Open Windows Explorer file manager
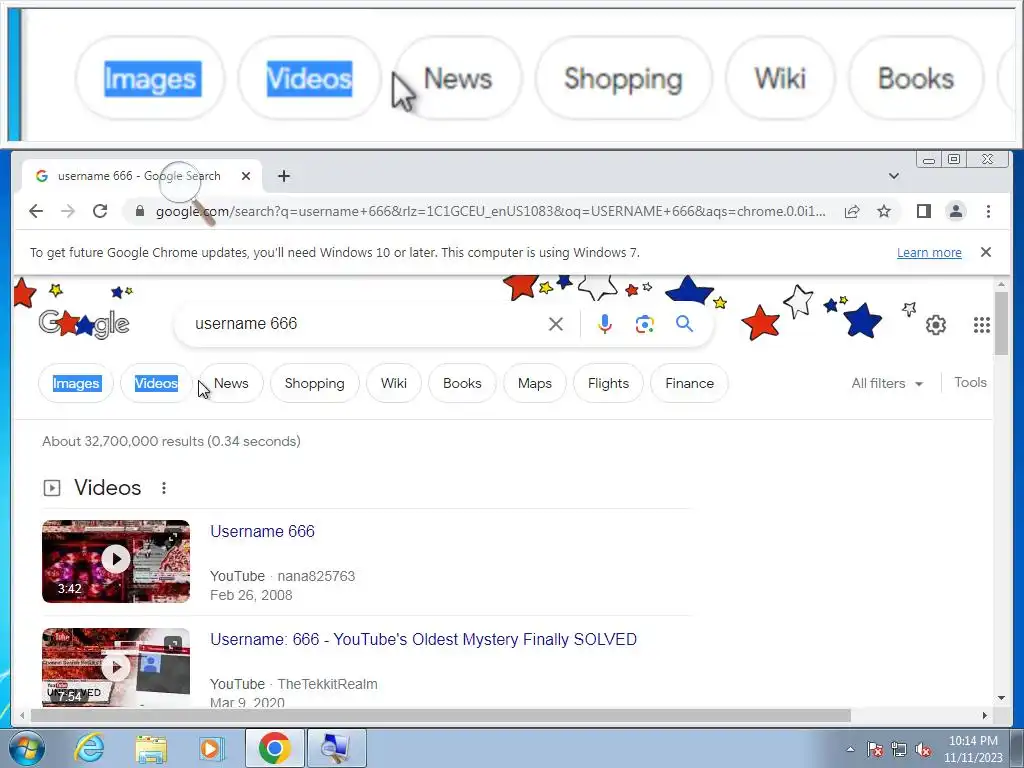The image size is (1024, 768). coord(151,748)
